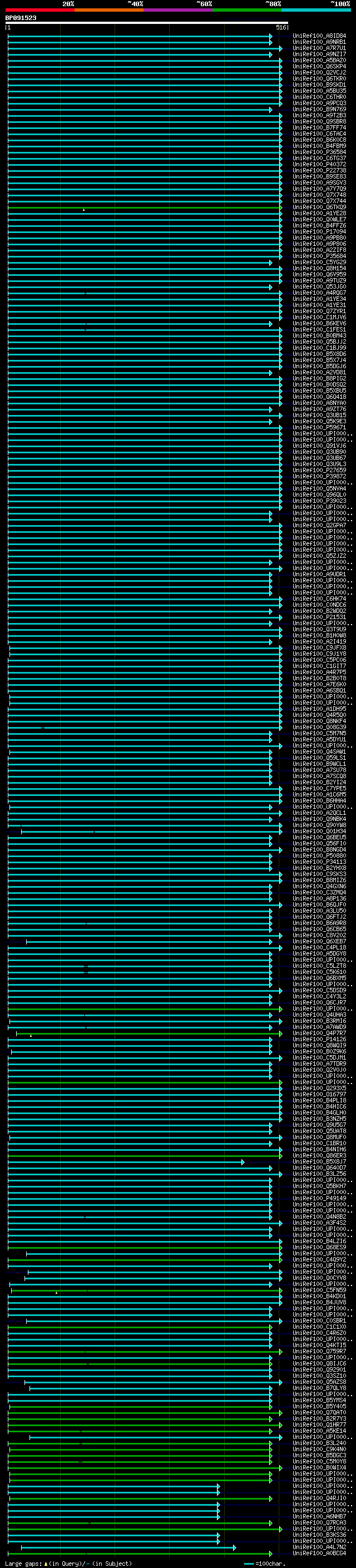
Task: Select hit UniRef100_P17094
Action: point(319,231)
